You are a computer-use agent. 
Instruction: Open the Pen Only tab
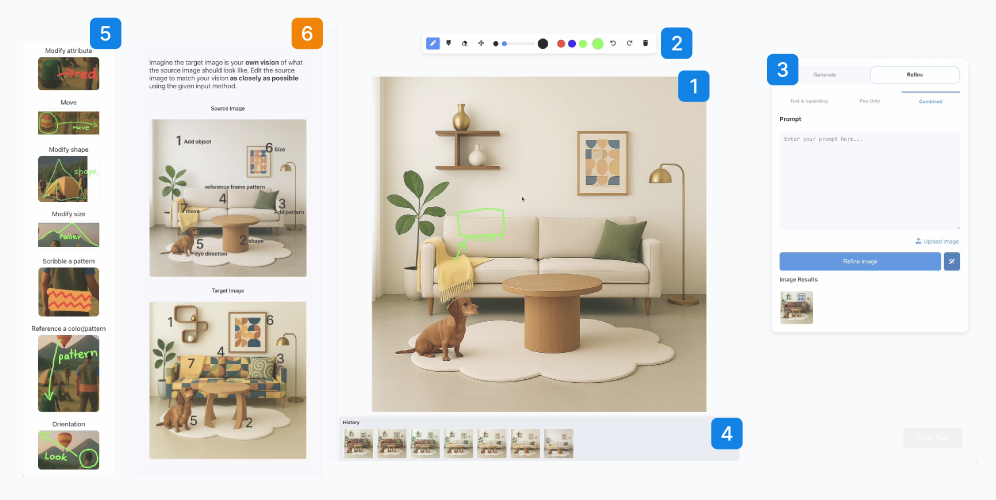pos(870,101)
